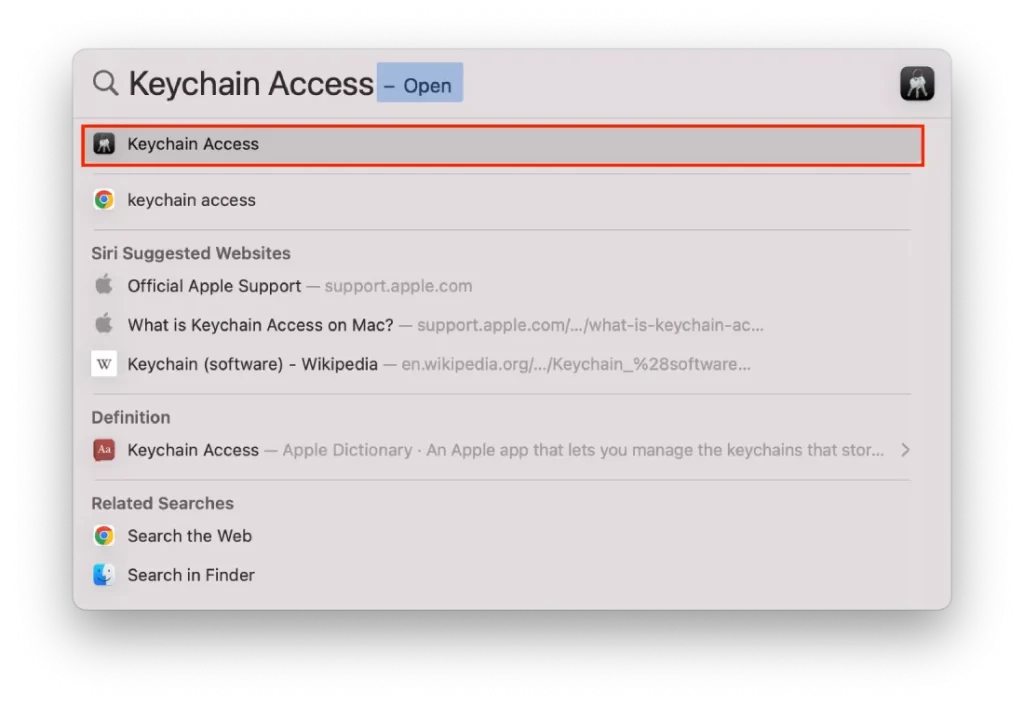
Task: Click the Keychain Access app icon in search bar
Action: pyautogui.click(x=917, y=84)
